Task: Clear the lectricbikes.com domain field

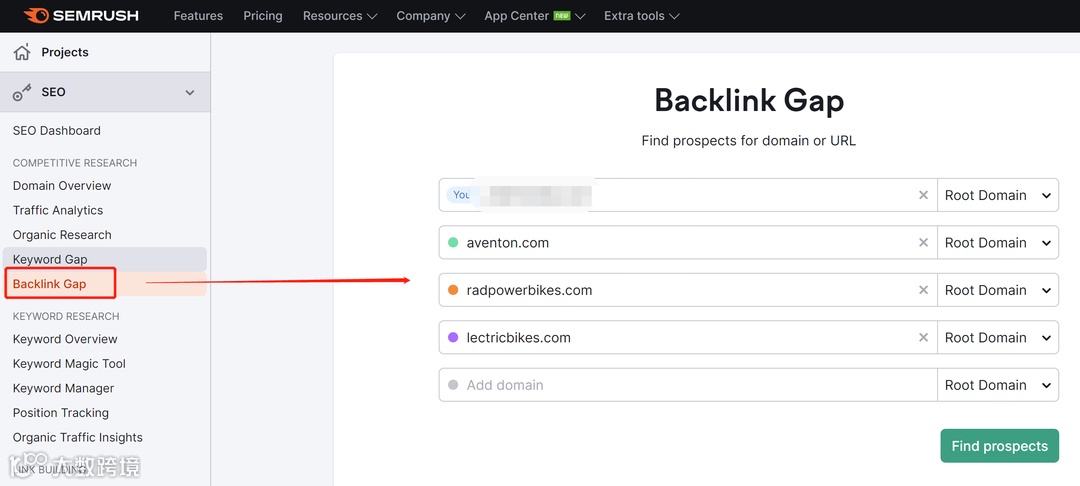Action: click(923, 337)
